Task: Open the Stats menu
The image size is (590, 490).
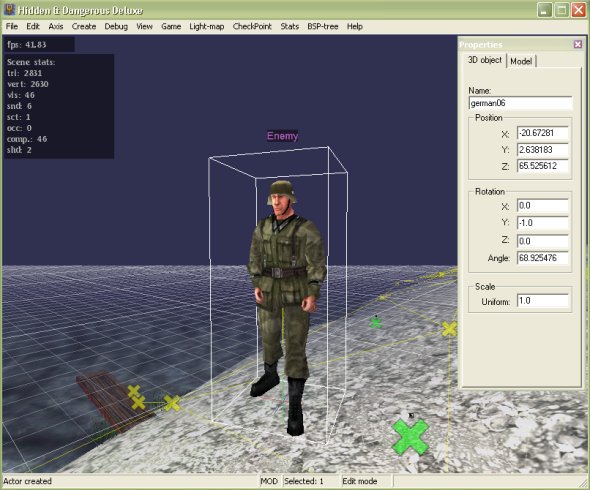Action: tap(289, 26)
